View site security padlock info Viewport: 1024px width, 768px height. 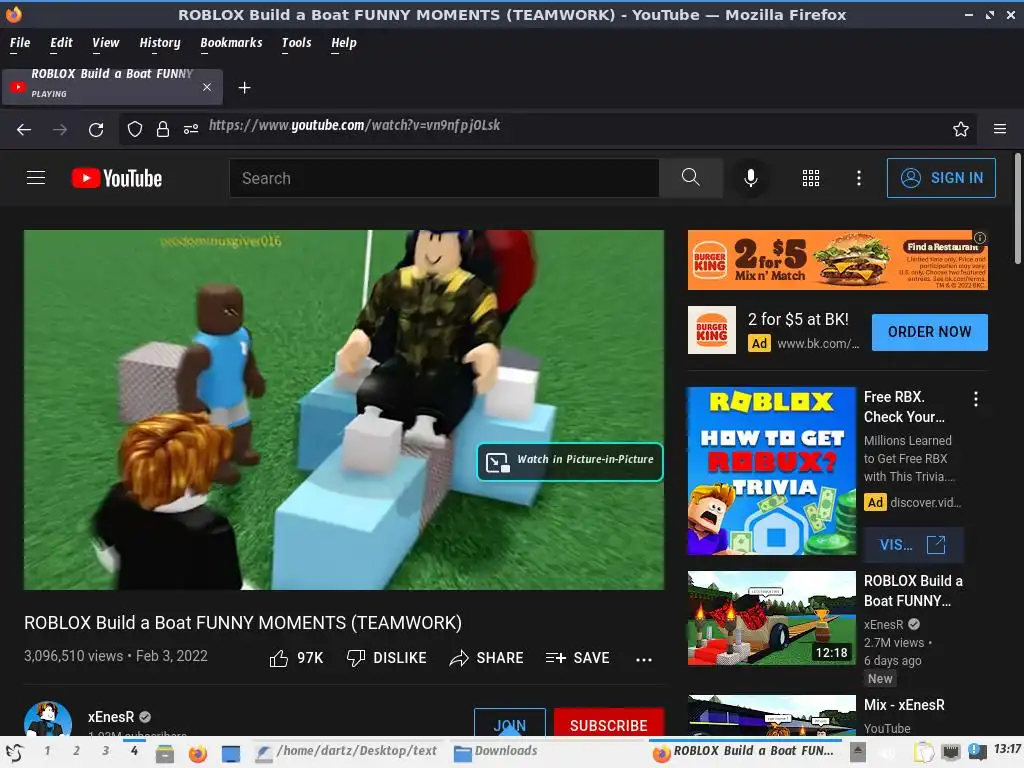[x=163, y=129]
